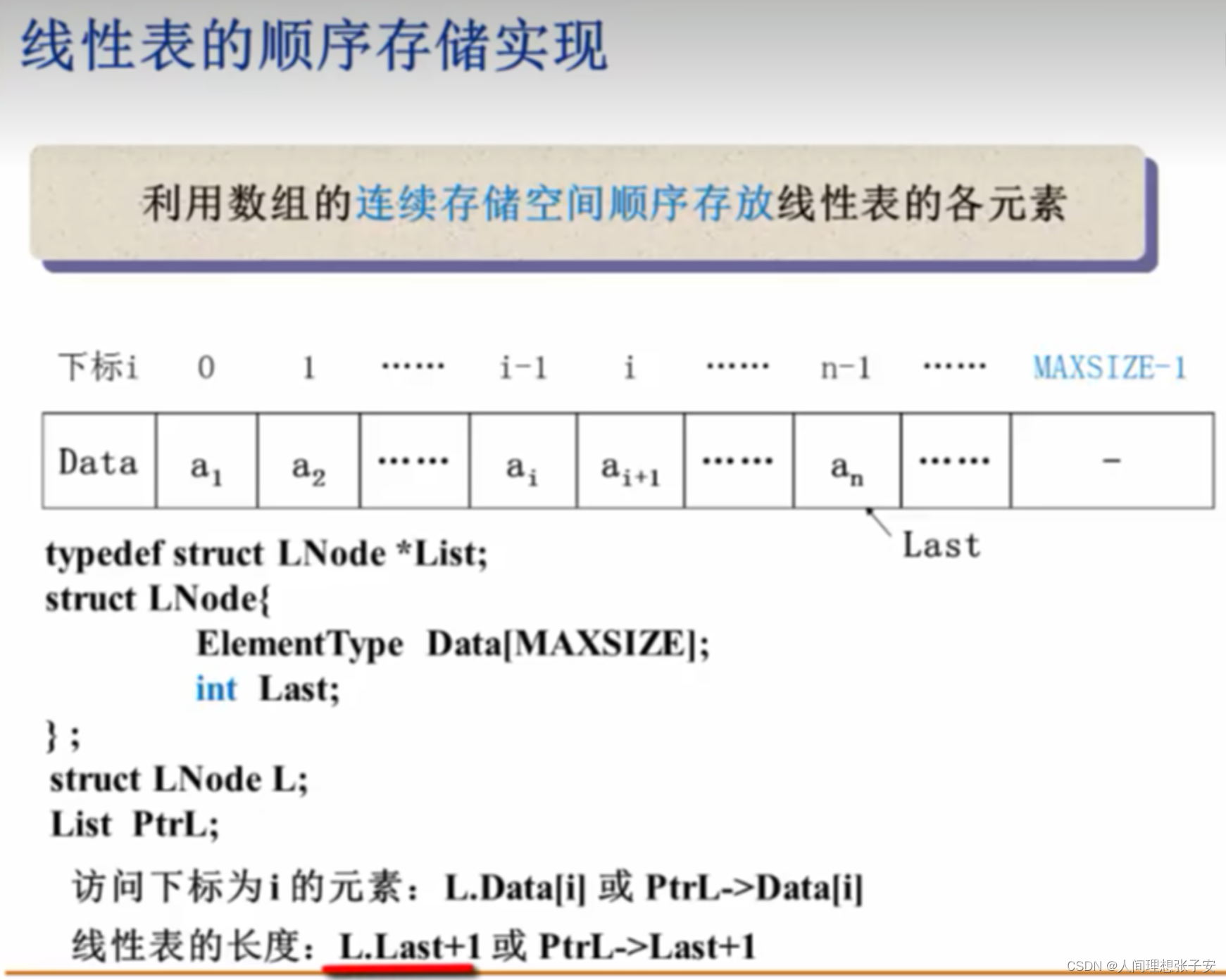
Task: Click the Data cell in the array table
Action: click(x=99, y=461)
